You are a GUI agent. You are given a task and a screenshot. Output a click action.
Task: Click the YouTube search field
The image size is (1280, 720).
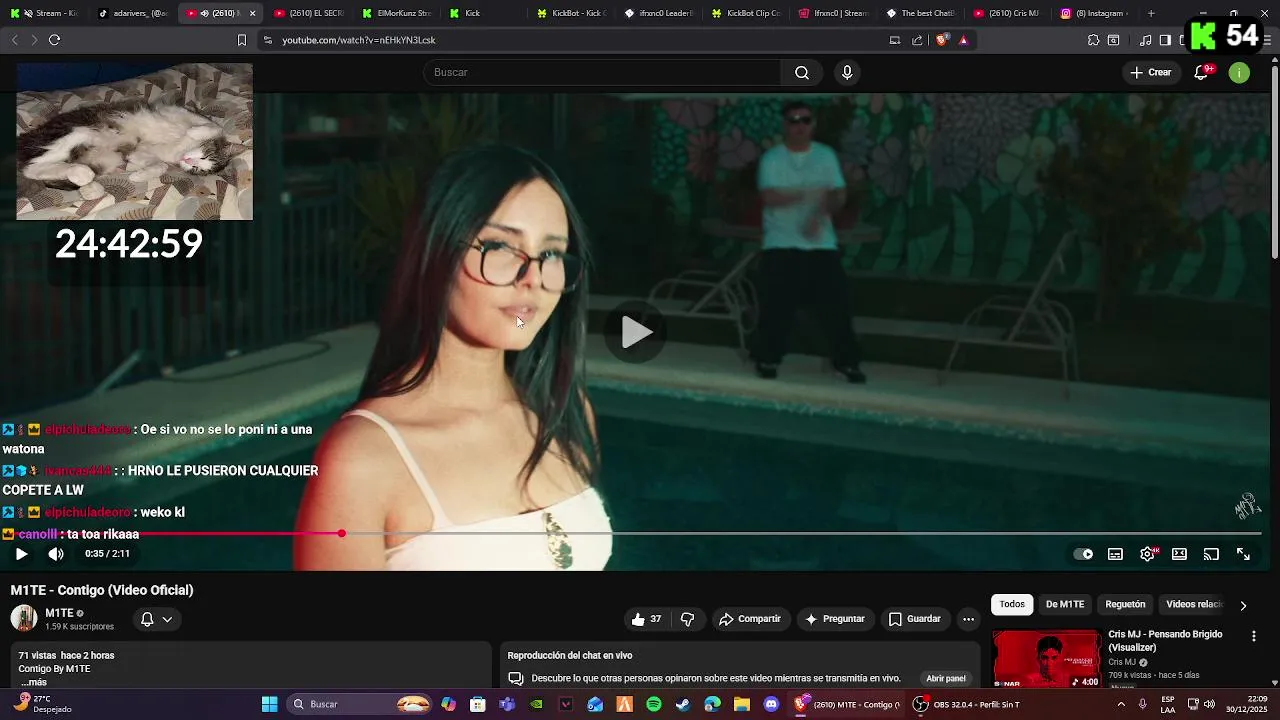[x=602, y=72]
